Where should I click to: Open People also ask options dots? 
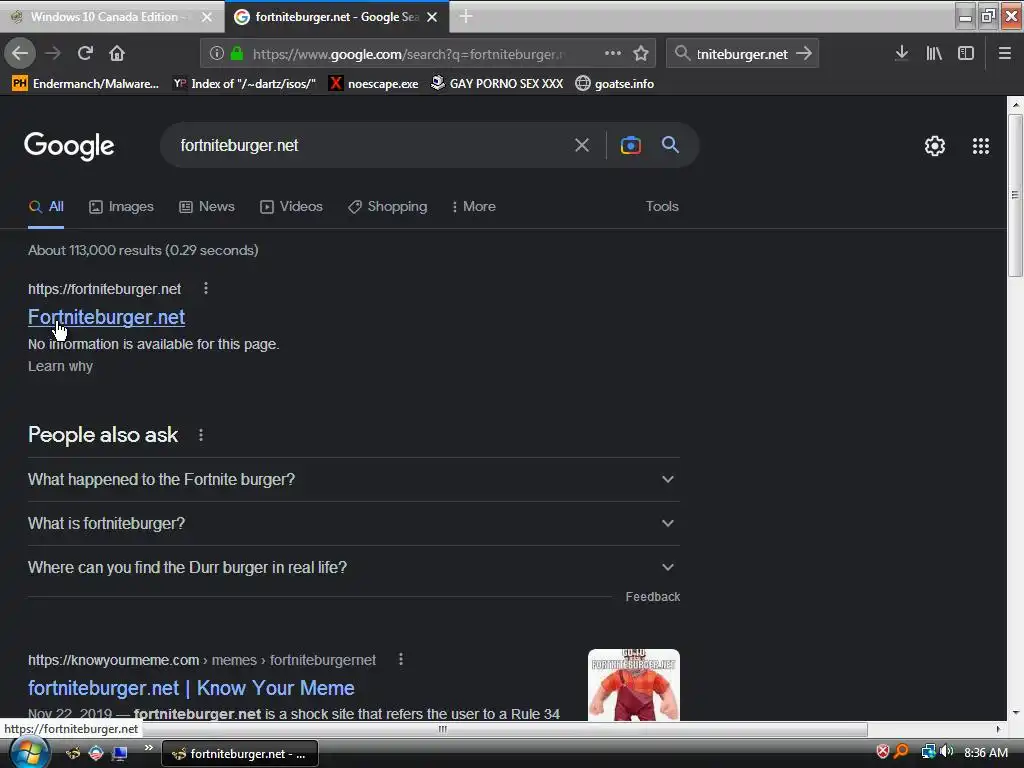[x=201, y=435]
